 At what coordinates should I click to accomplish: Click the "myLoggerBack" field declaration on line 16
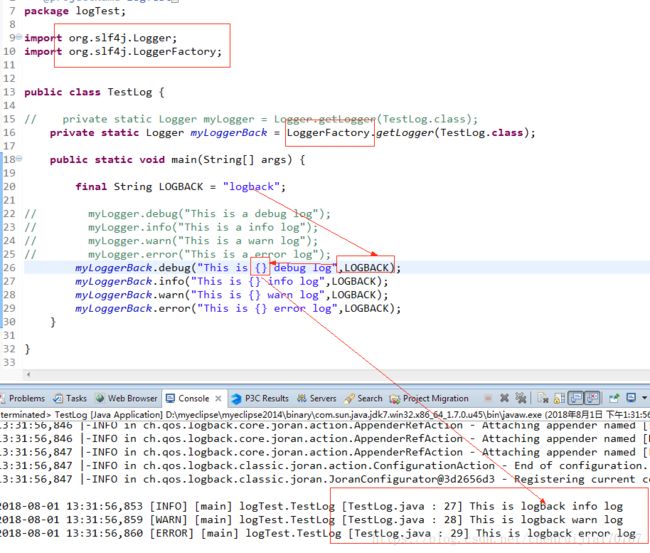click(228, 133)
